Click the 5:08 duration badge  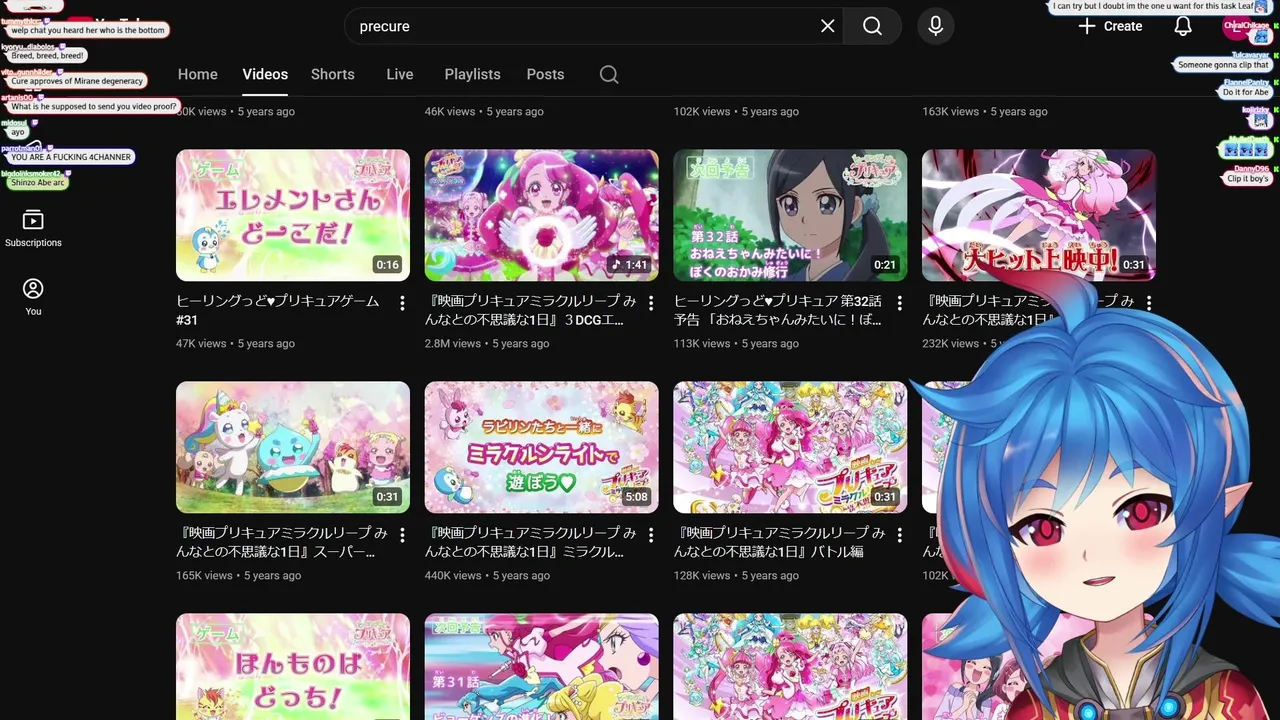(636, 497)
